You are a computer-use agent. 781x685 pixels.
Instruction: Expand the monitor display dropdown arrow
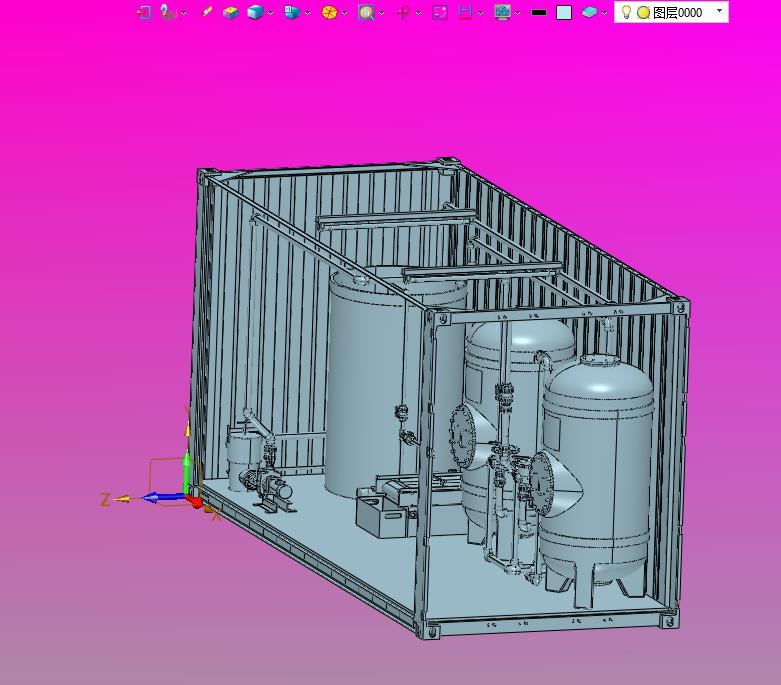tap(518, 13)
